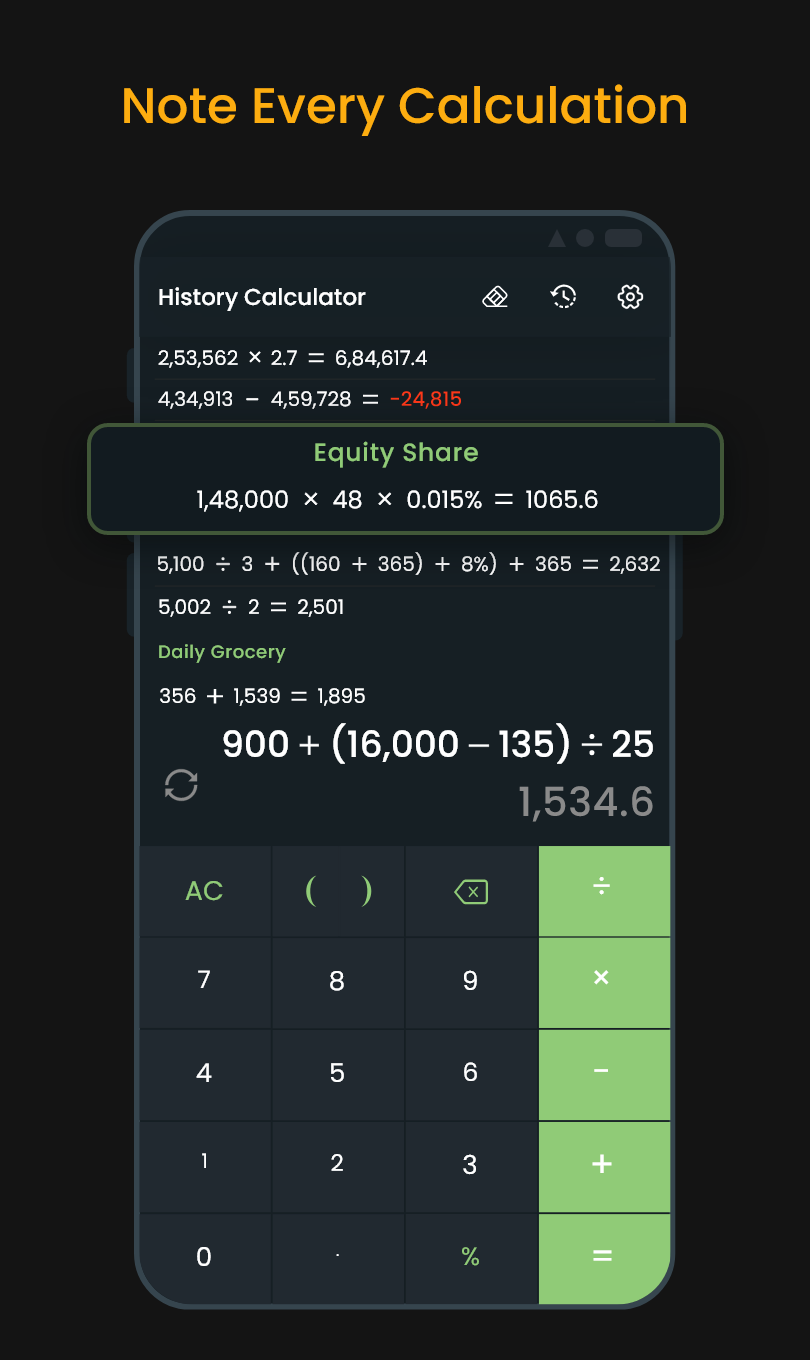Open the calculation history clock icon
This screenshot has width=810, height=1360.
click(x=563, y=296)
